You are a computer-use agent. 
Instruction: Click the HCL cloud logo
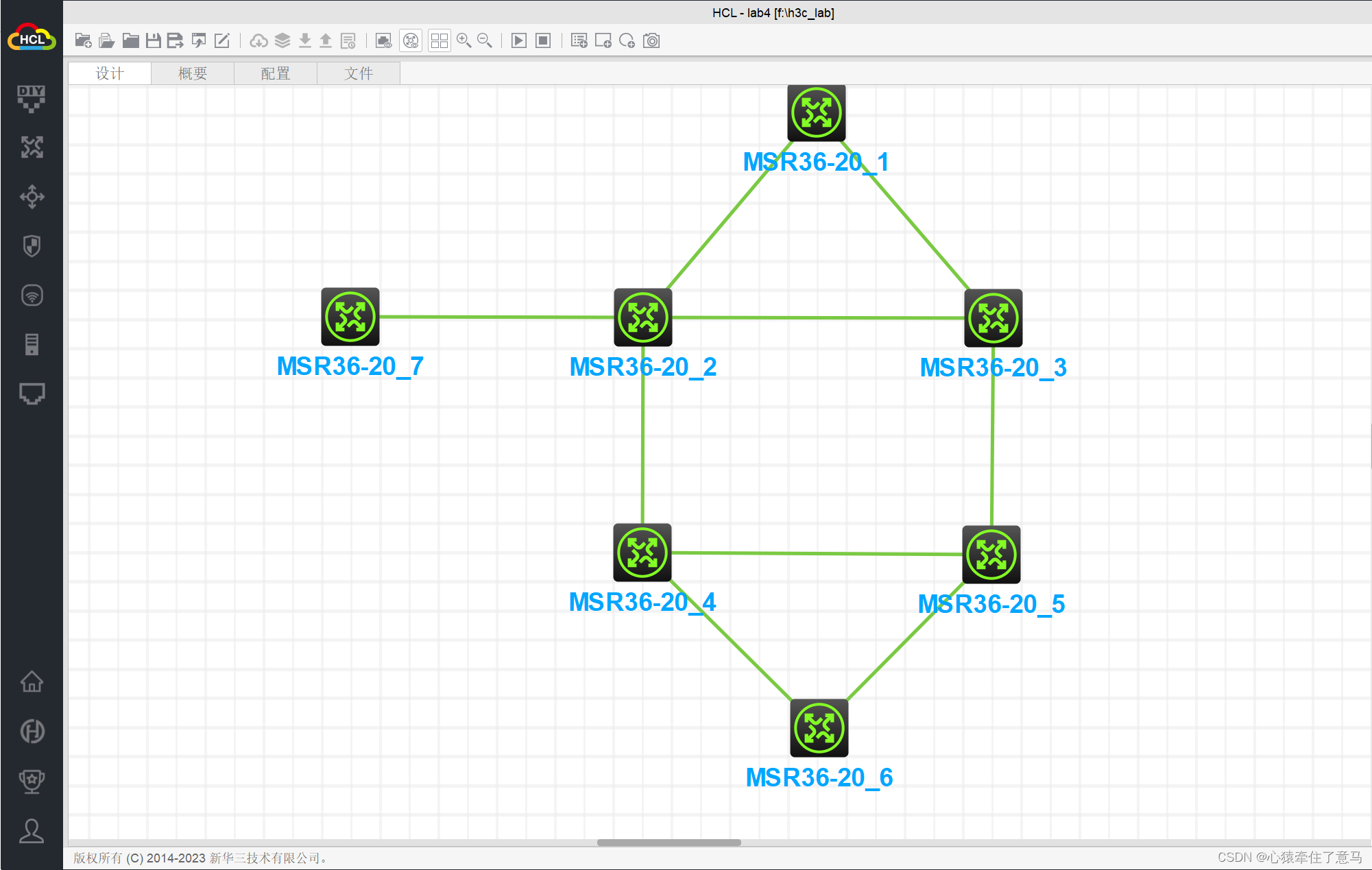32,38
